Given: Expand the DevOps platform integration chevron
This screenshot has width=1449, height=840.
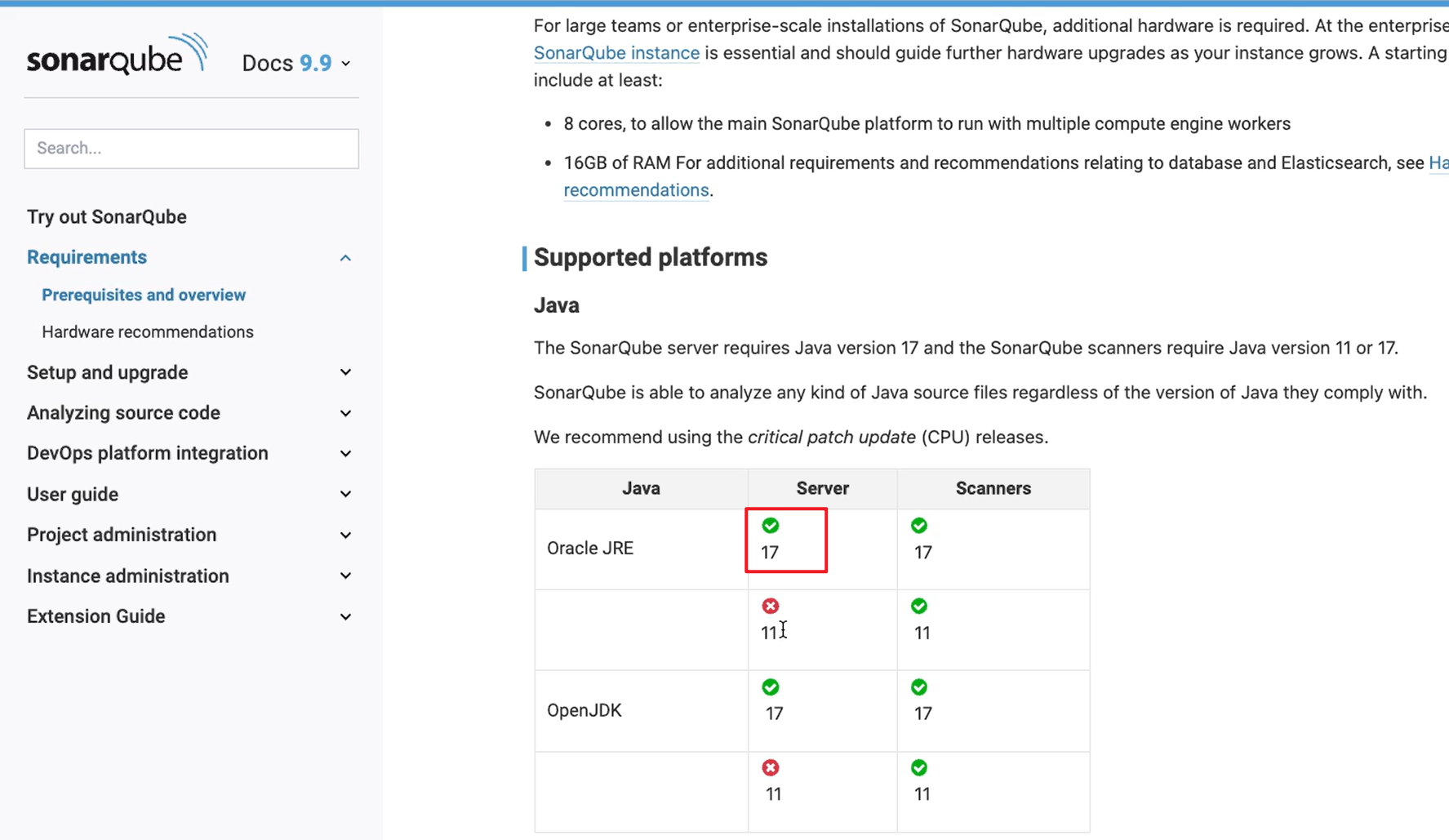Looking at the screenshot, I should [x=345, y=454].
